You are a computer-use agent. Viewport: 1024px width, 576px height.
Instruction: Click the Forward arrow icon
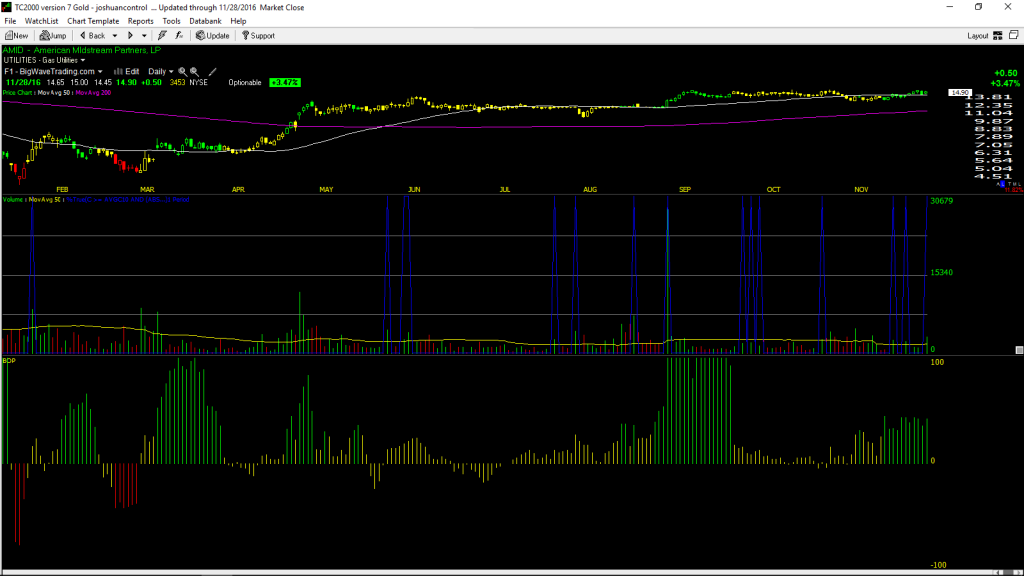(130, 36)
